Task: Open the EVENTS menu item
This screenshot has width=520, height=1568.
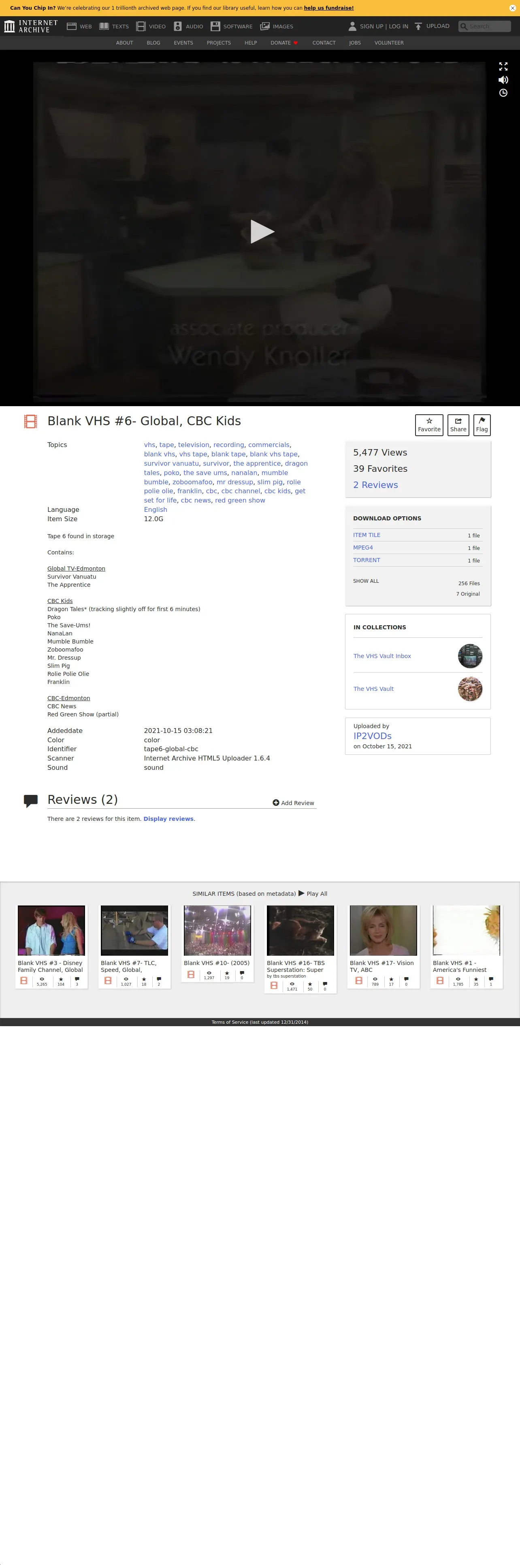Action: tap(183, 43)
